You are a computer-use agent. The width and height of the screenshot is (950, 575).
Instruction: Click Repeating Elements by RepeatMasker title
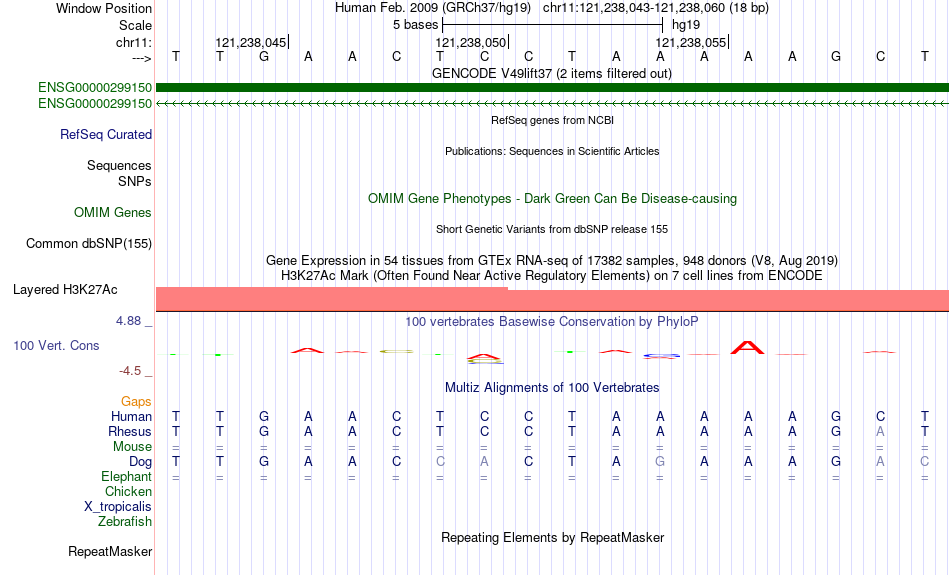click(x=552, y=537)
